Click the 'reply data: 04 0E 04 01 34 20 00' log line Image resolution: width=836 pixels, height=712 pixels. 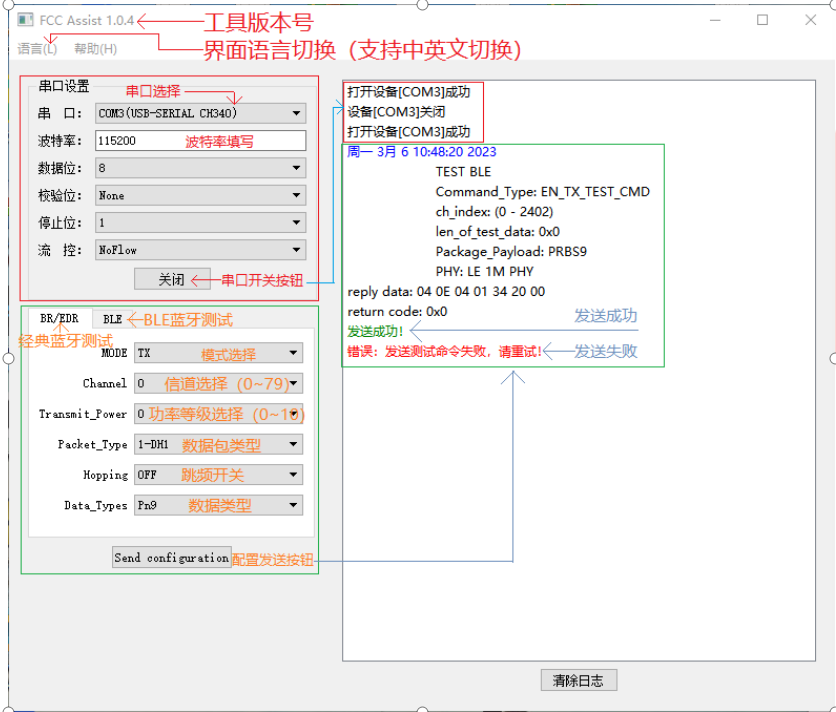click(x=446, y=292)
